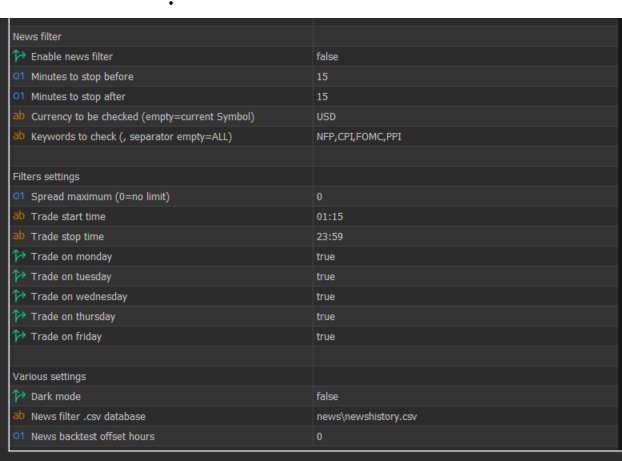Image resolution: width=622 pixels, height=461 pixels.
Task: Edit the Spread maximum value 0
Action: (319, 197)
